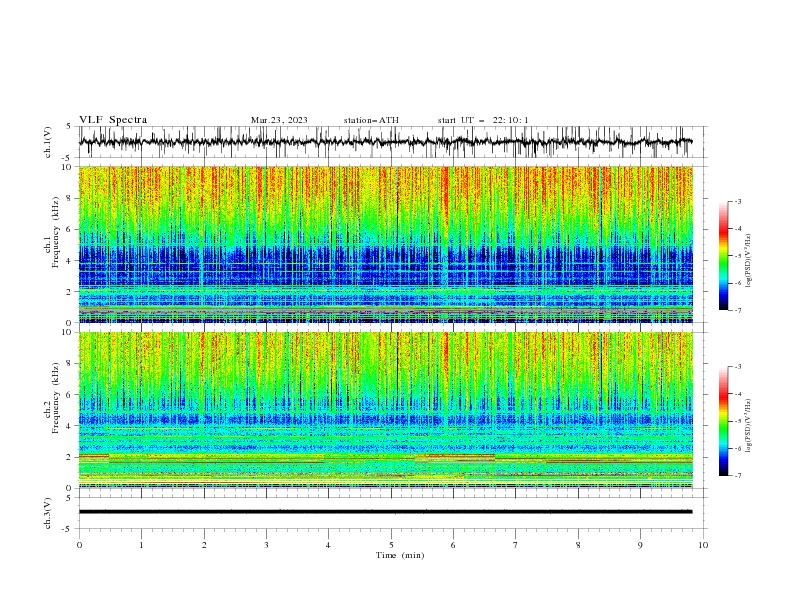Click the ch.3 flat black voltage trace
Viewport: 792px width, 612px height.
point(385,512)
